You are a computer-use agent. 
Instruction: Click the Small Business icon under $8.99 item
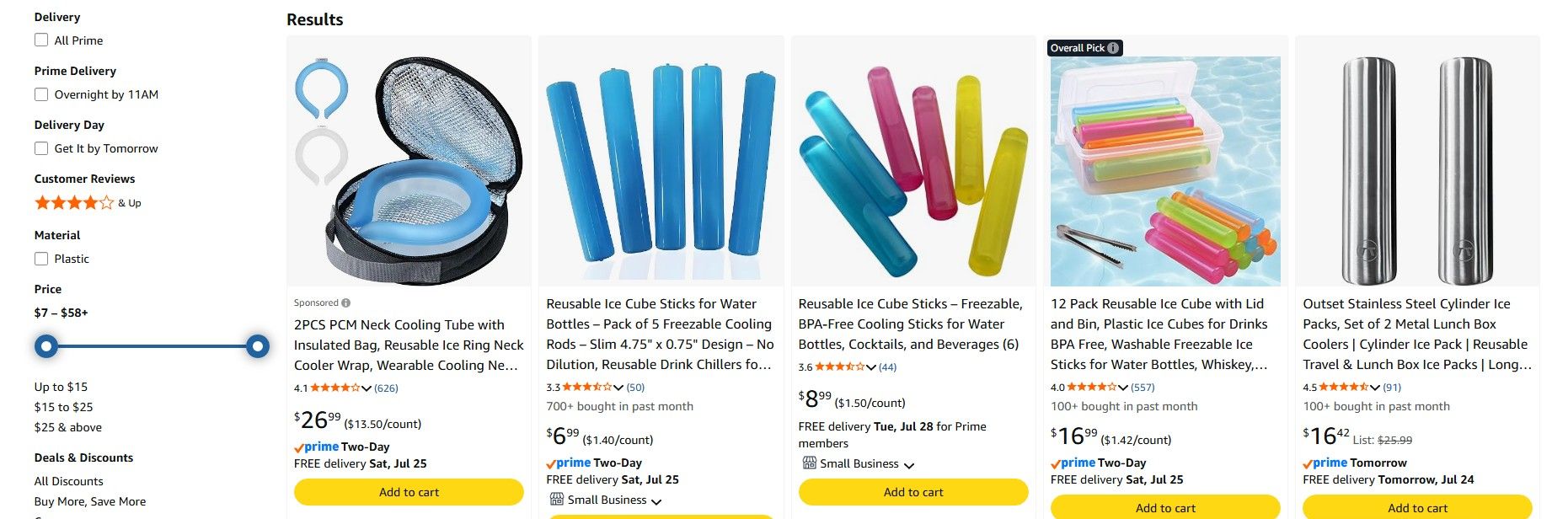[x=809, y=463]
